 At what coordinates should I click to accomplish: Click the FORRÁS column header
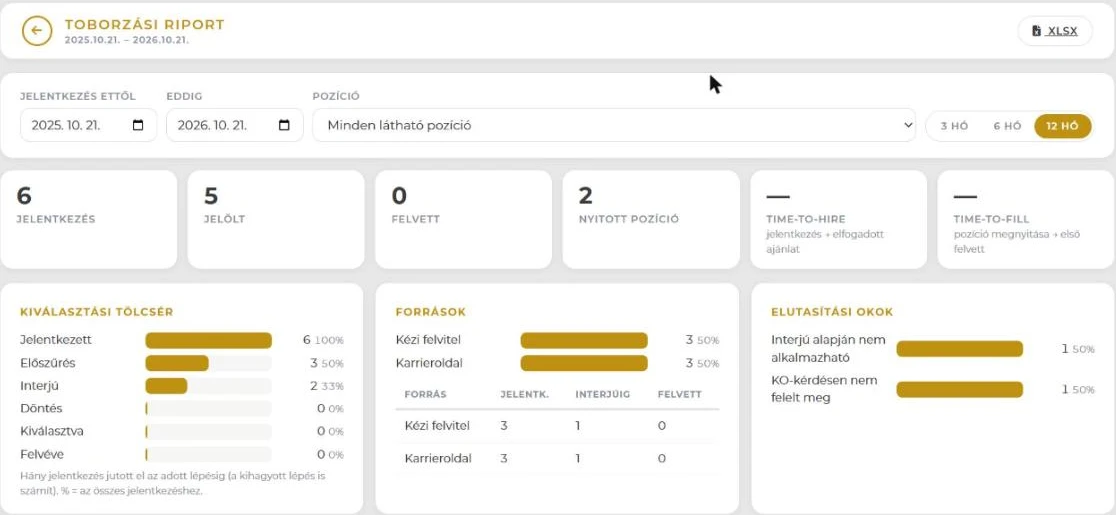(425, 394)
